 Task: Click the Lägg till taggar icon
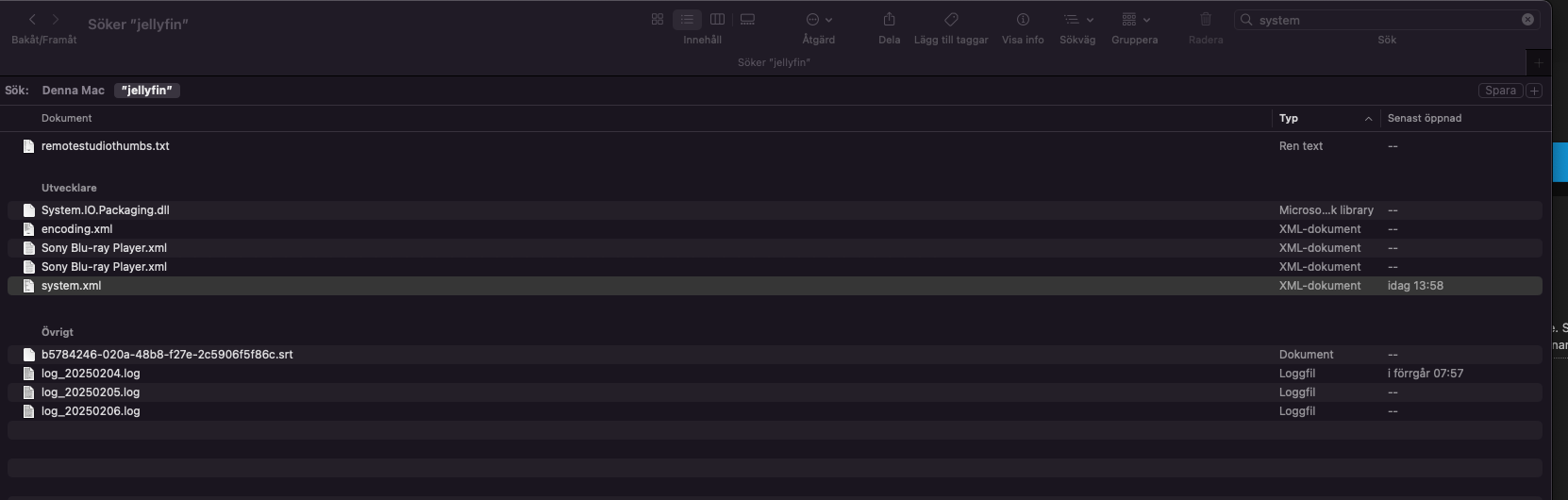pos(951,19)
